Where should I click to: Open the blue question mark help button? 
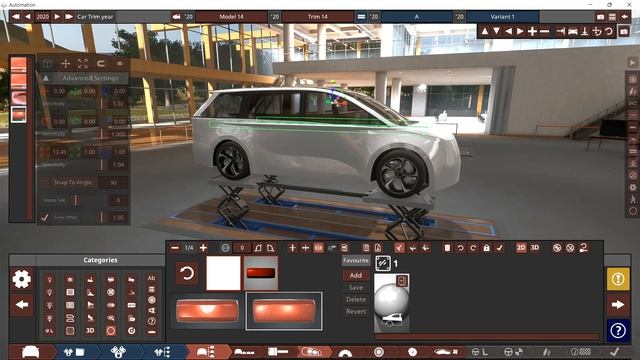[x=618, y=330]
